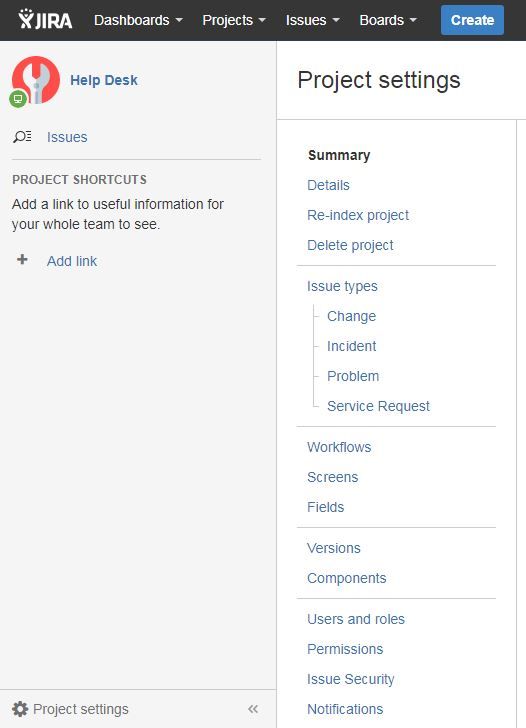This screenshot has width=526, height=728.
Task: Click the Issues search icon in sidebar
Action: pyautogui.click(x=22, y=137)
